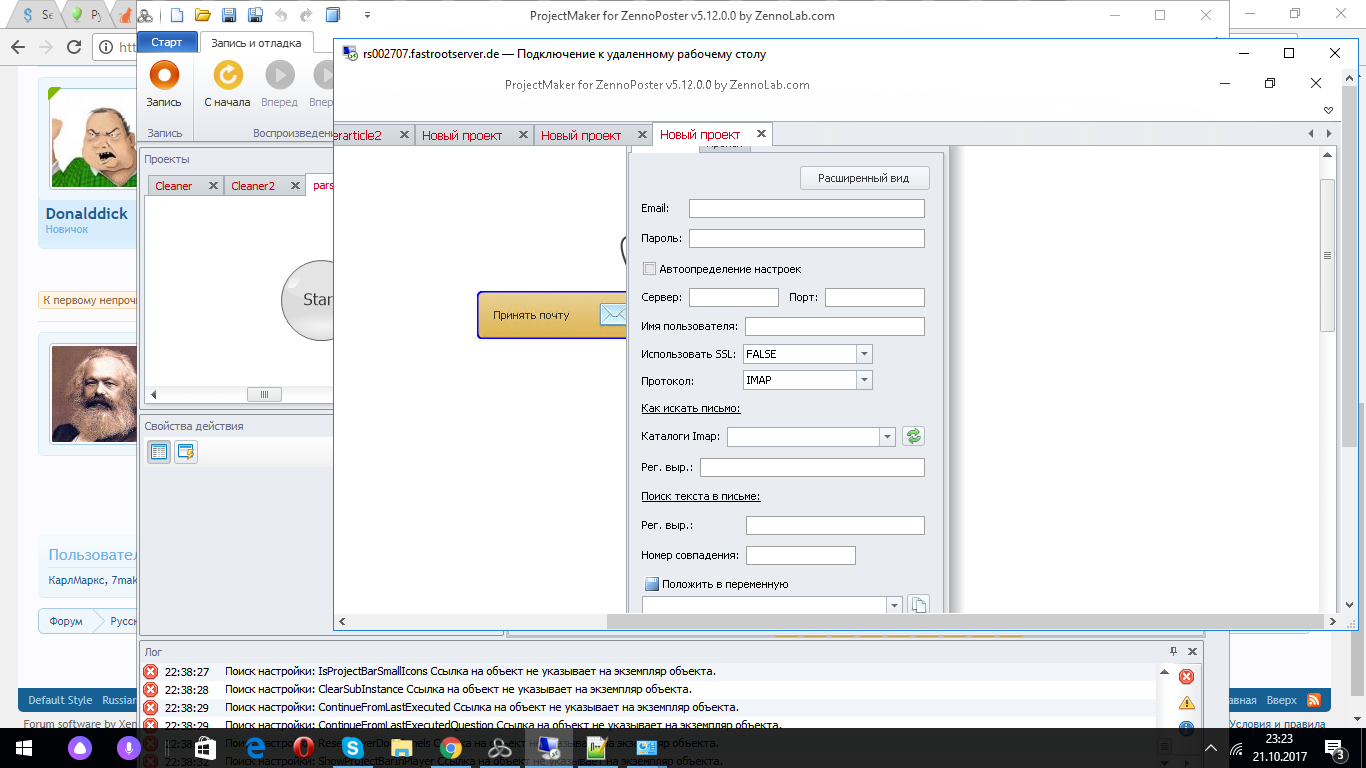Toggle the Положить в переменную checkbox
The image size is (1366, 768).
coord(651,584)
